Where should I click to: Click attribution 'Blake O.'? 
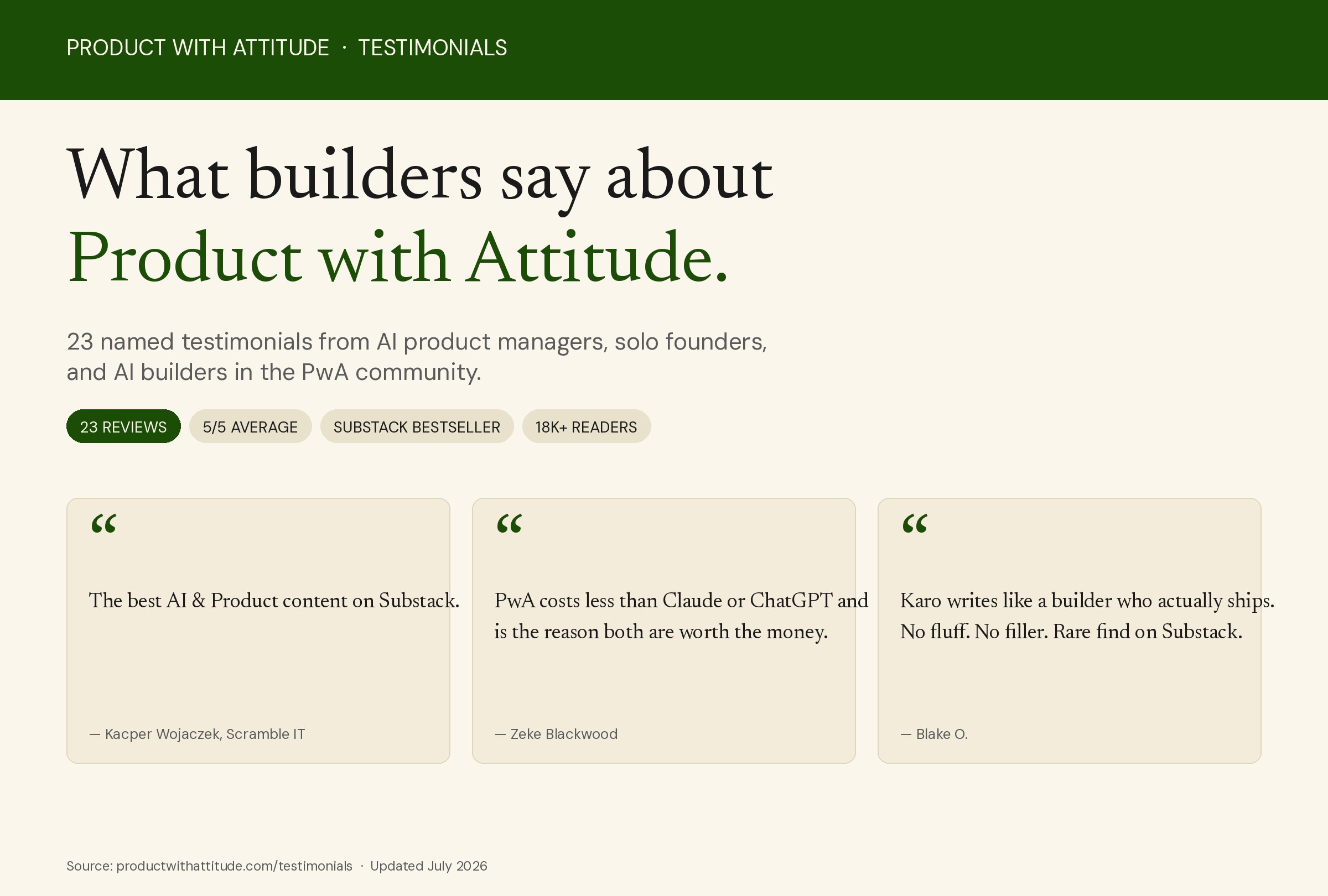point(934,734)
